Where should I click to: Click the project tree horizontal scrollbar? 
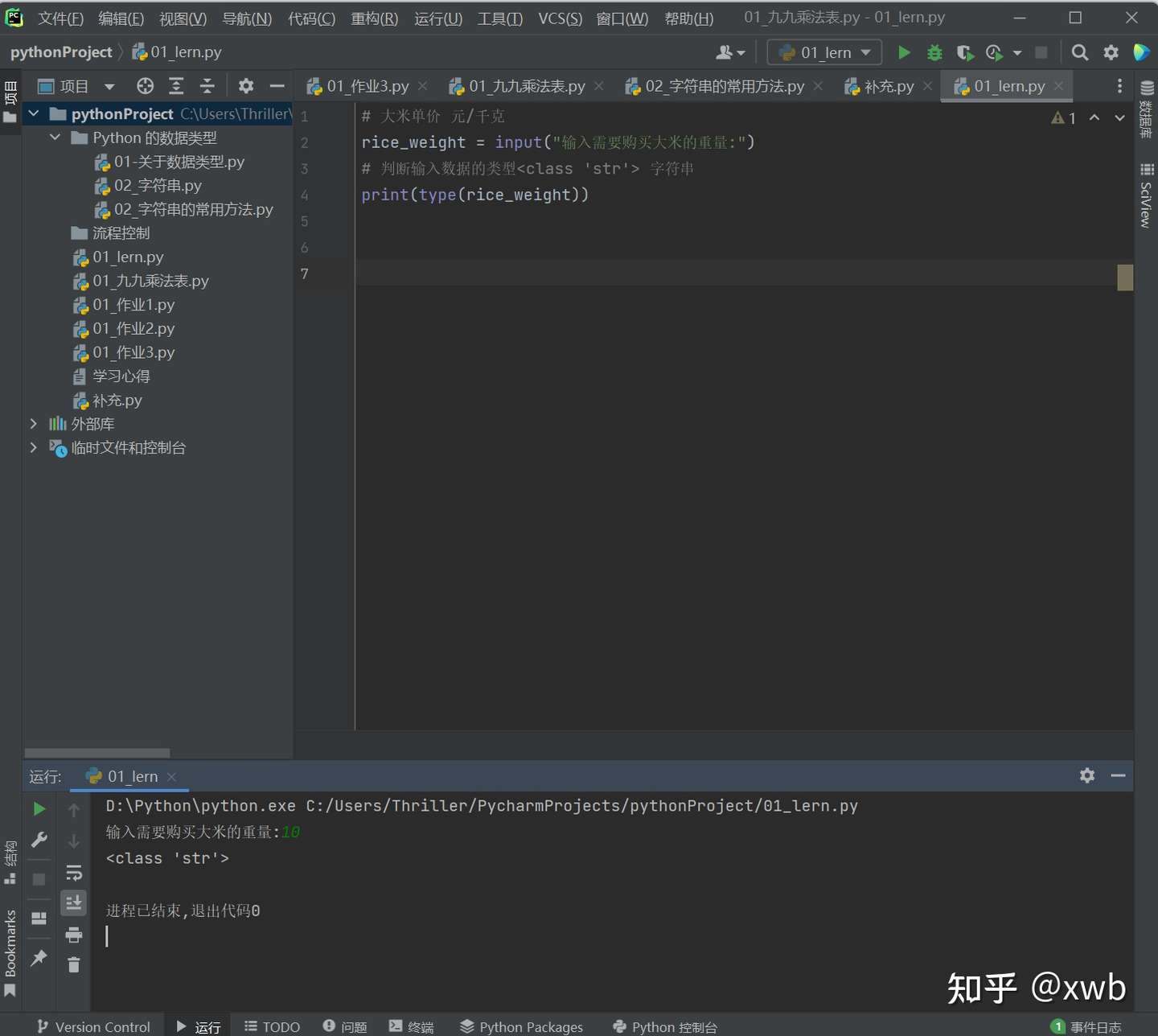[97, 754]
